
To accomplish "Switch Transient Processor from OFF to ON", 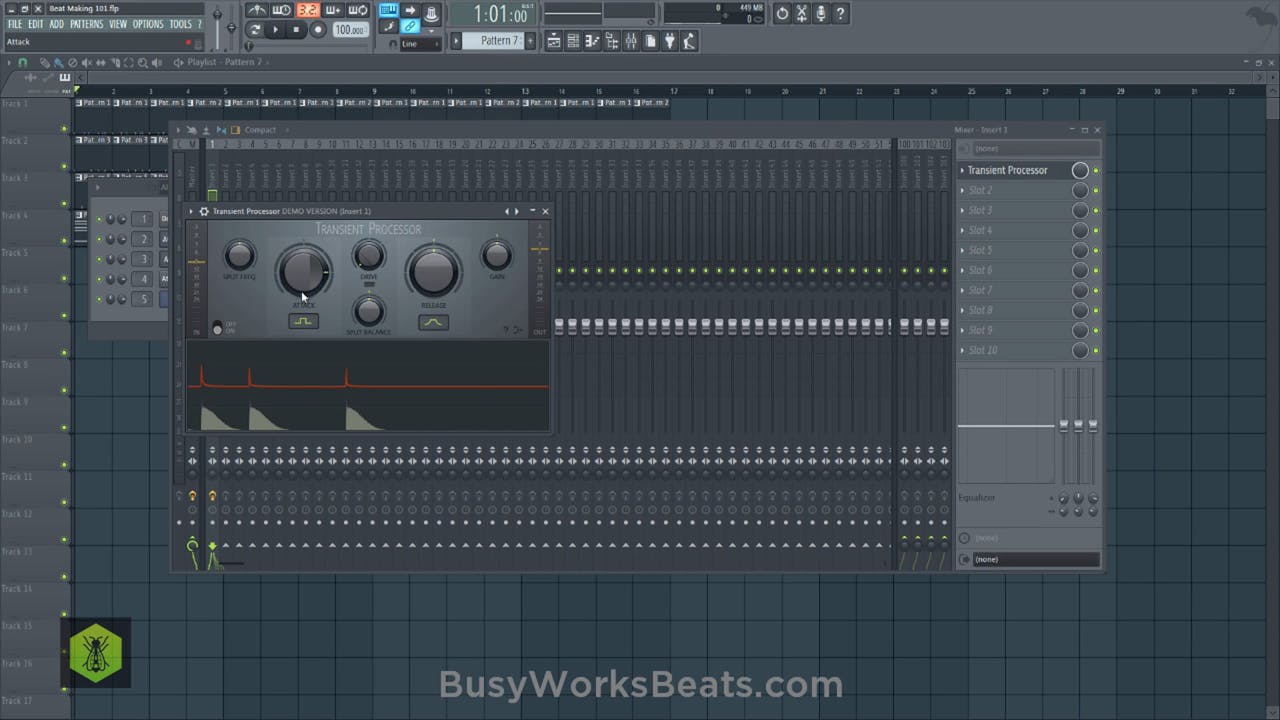I will (218, 327).
